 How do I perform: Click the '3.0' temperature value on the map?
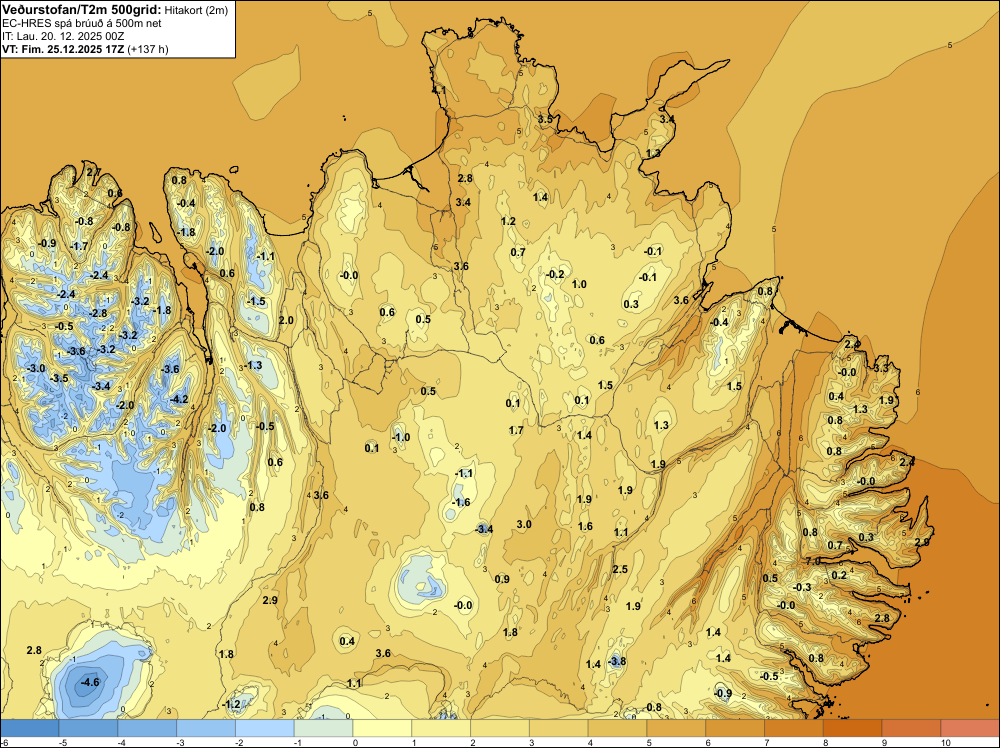pos(524,525)
